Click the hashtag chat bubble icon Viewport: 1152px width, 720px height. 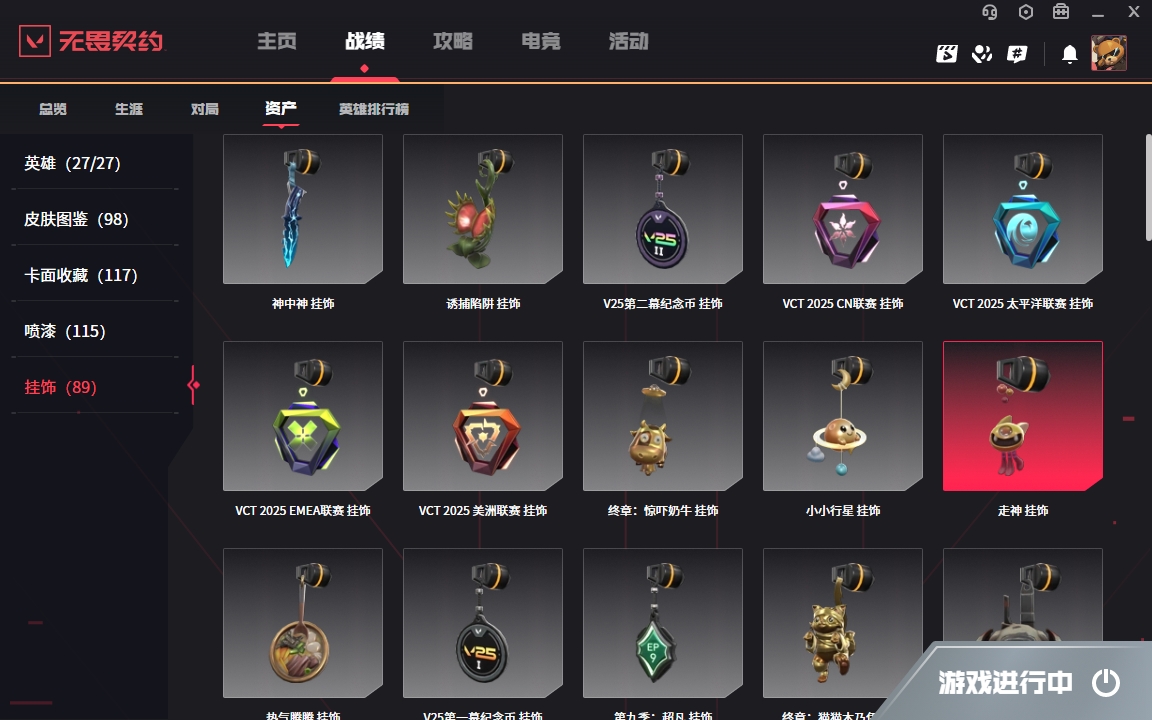click(x=1017, y=54)
